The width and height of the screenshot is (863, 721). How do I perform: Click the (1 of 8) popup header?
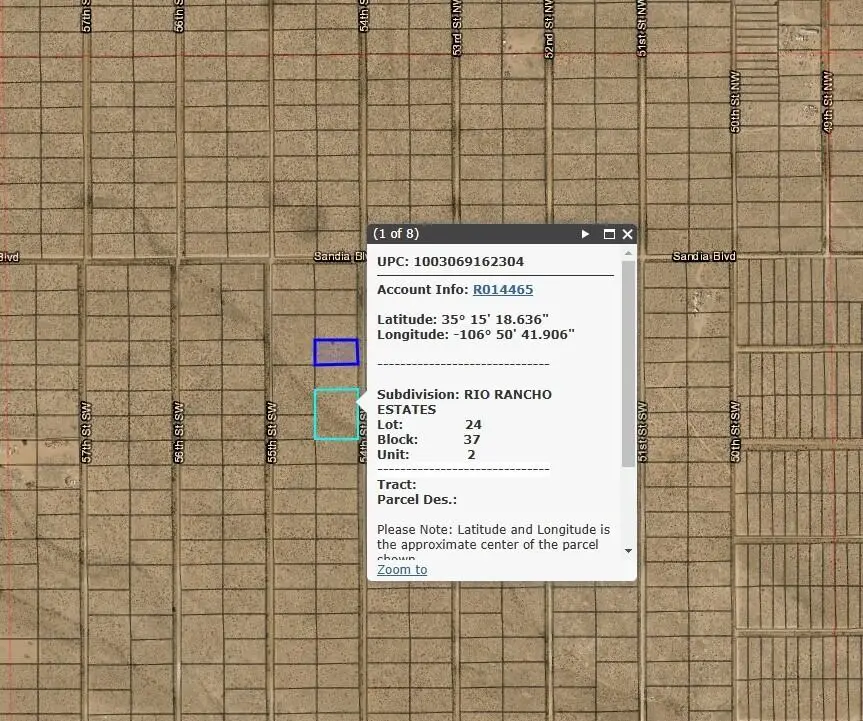click(396, 233)
